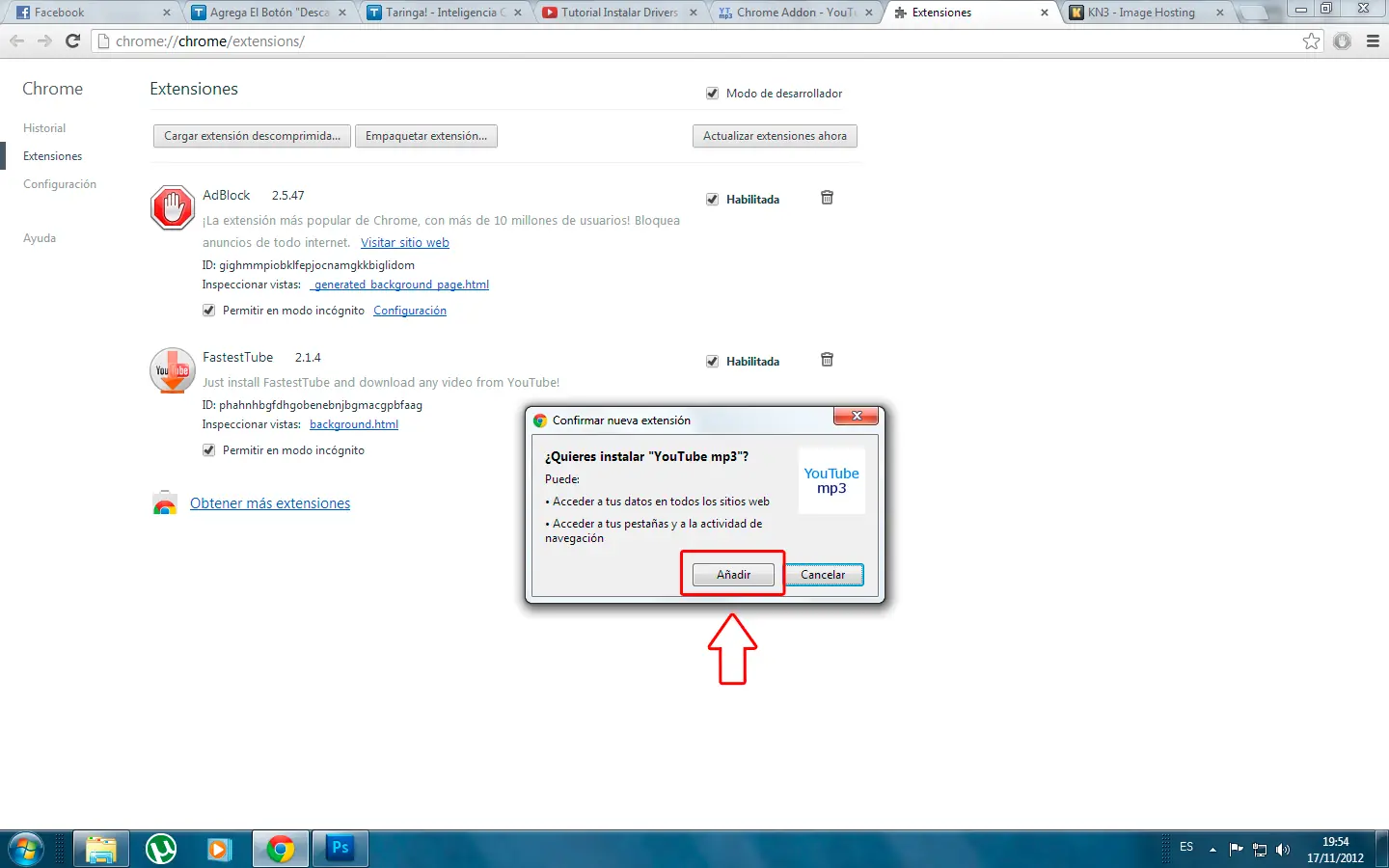Toggle AdBlock Permitir en modo incógnito
The width and height of the screenshot is (1389, 868).
click(x=208, y=311)
